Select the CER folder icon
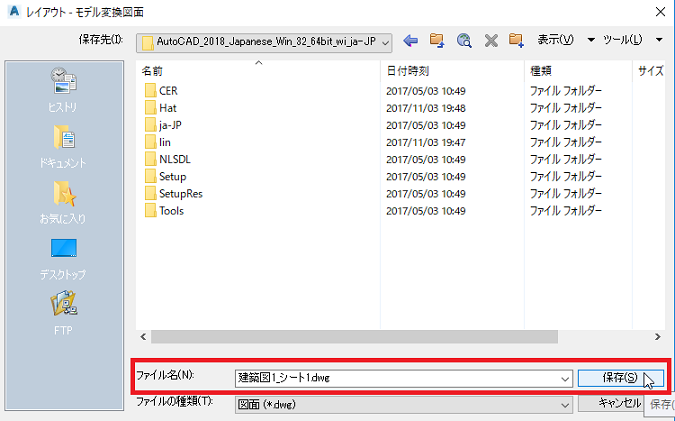Image resolution: width=675 pixels, height=421 pixels. coord(150,91)
